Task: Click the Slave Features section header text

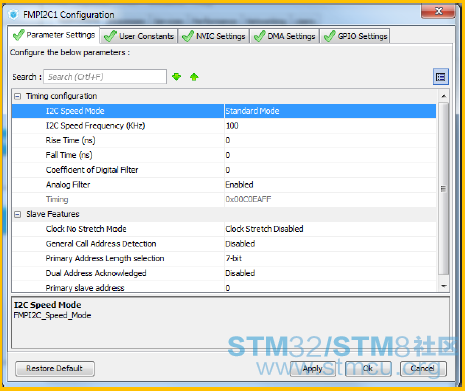Action: (53, 214)
